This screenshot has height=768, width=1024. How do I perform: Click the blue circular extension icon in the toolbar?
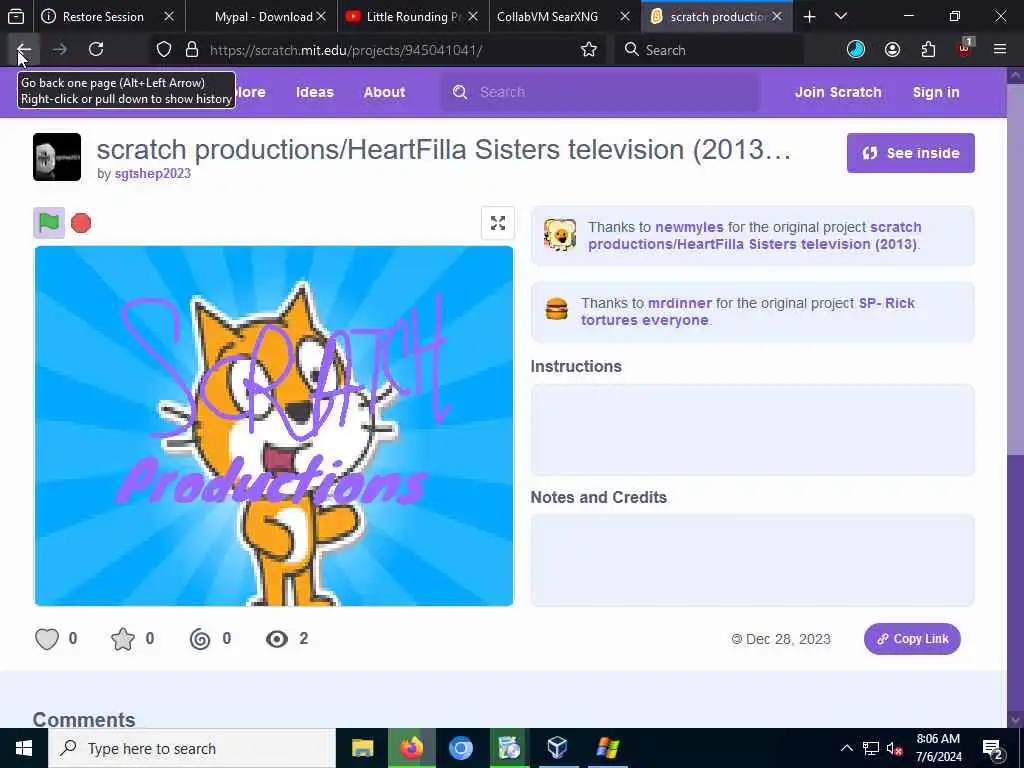856,50
